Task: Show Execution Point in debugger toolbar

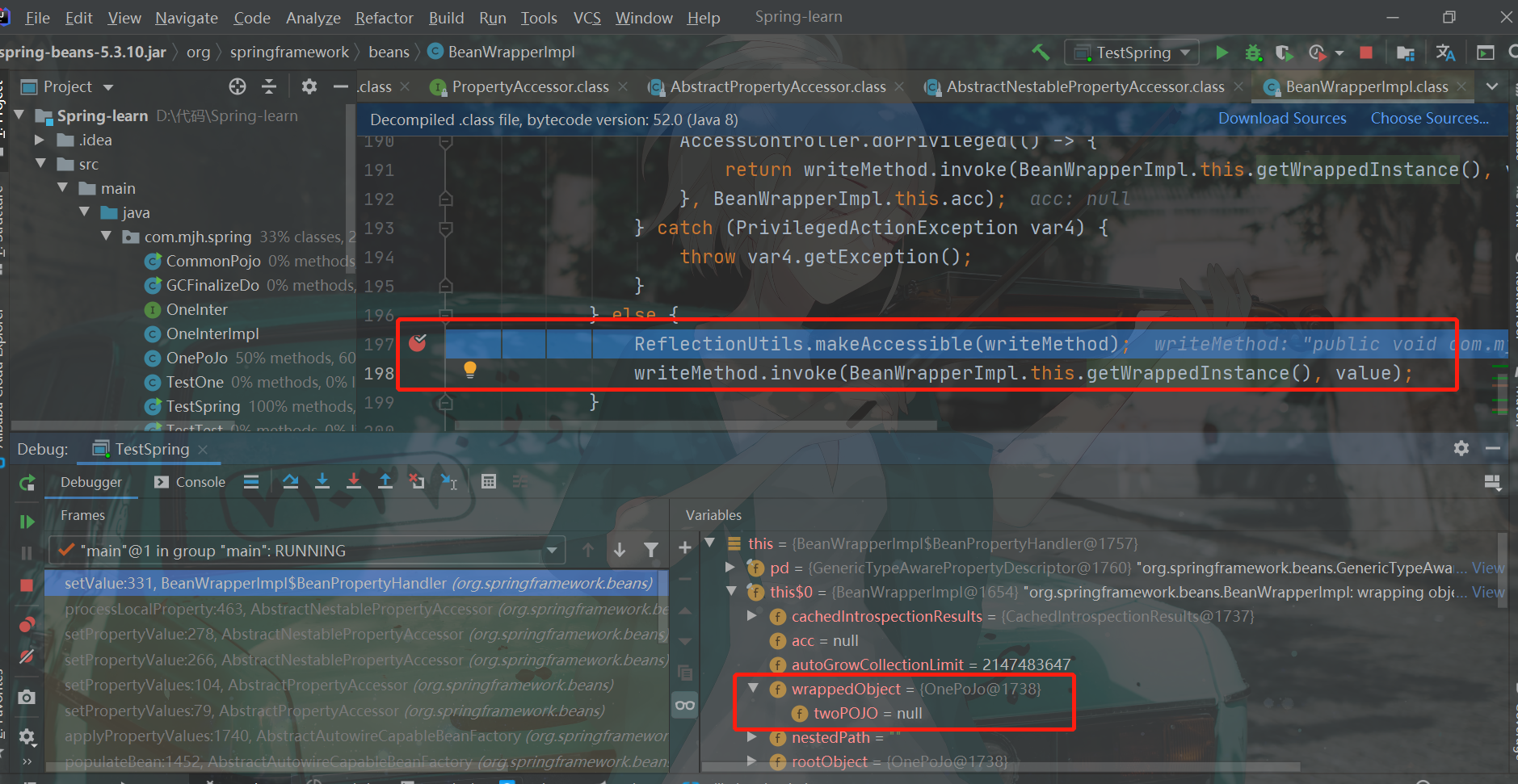Action: coord(251,482)
